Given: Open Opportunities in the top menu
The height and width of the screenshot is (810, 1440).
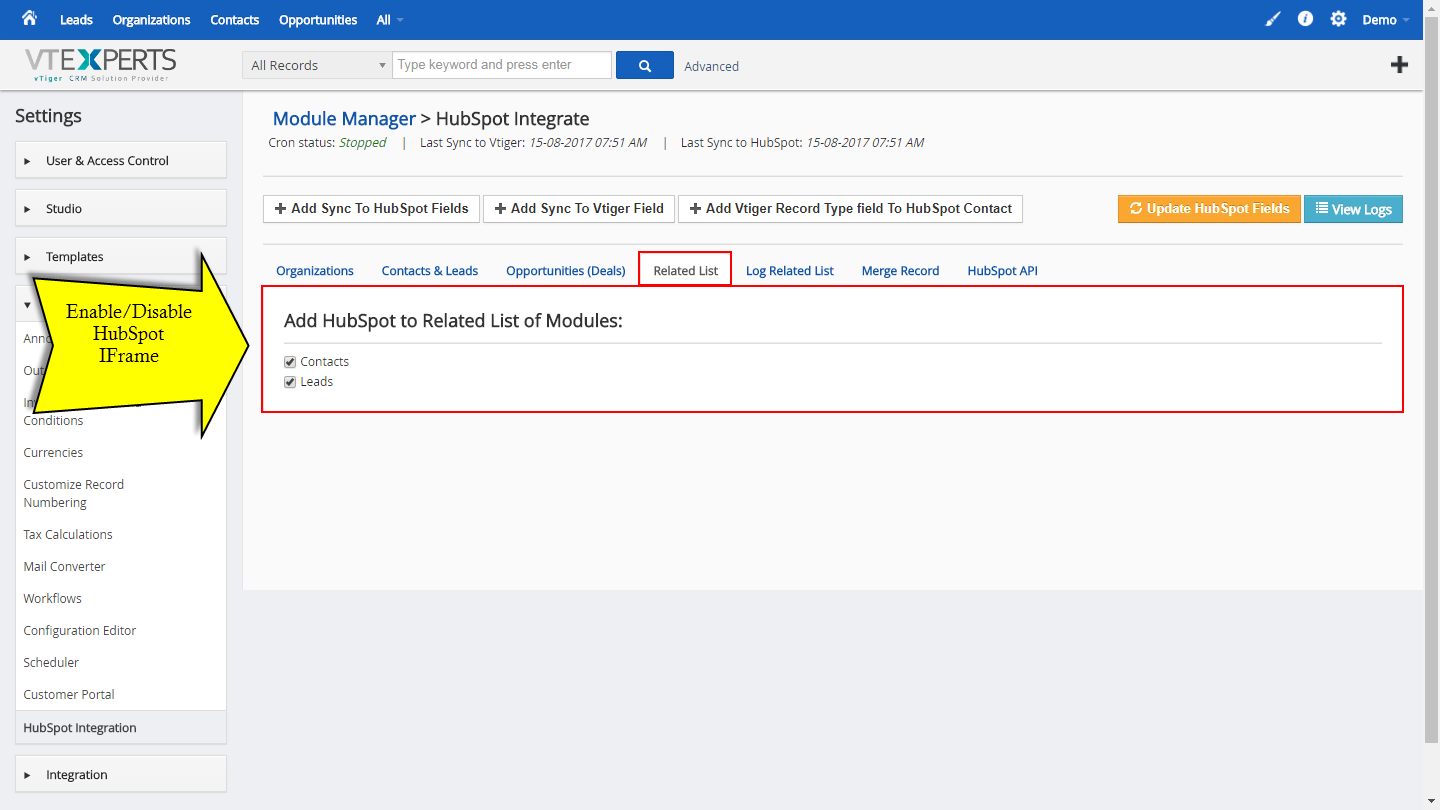Looking at the screenshot, I should (x=318, y=20).
